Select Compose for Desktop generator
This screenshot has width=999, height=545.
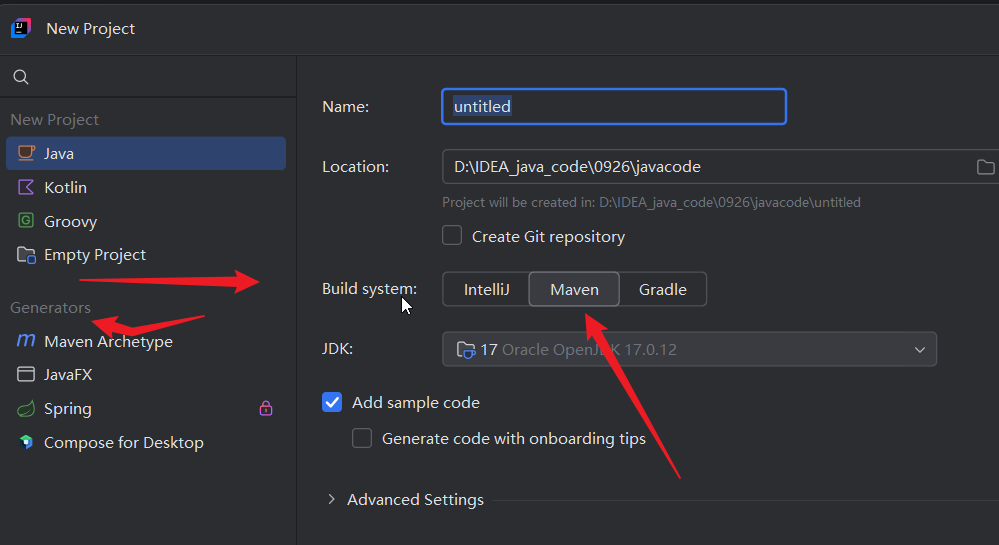(146, 442)
